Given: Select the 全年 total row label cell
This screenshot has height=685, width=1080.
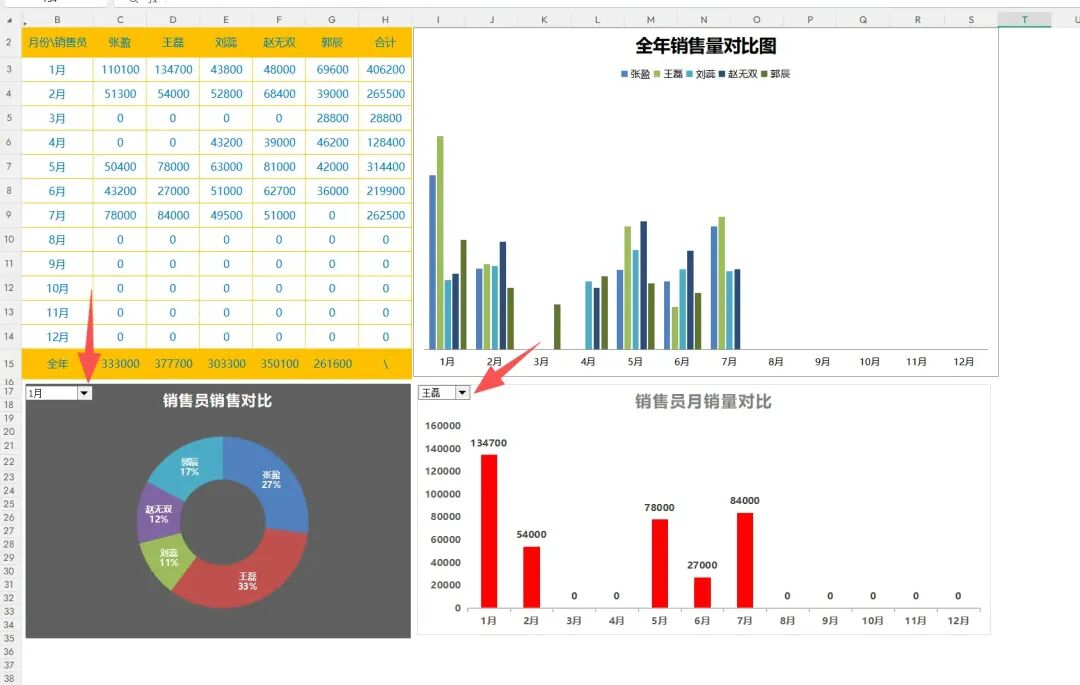Looking at the screenshot, I should point(57,364).
